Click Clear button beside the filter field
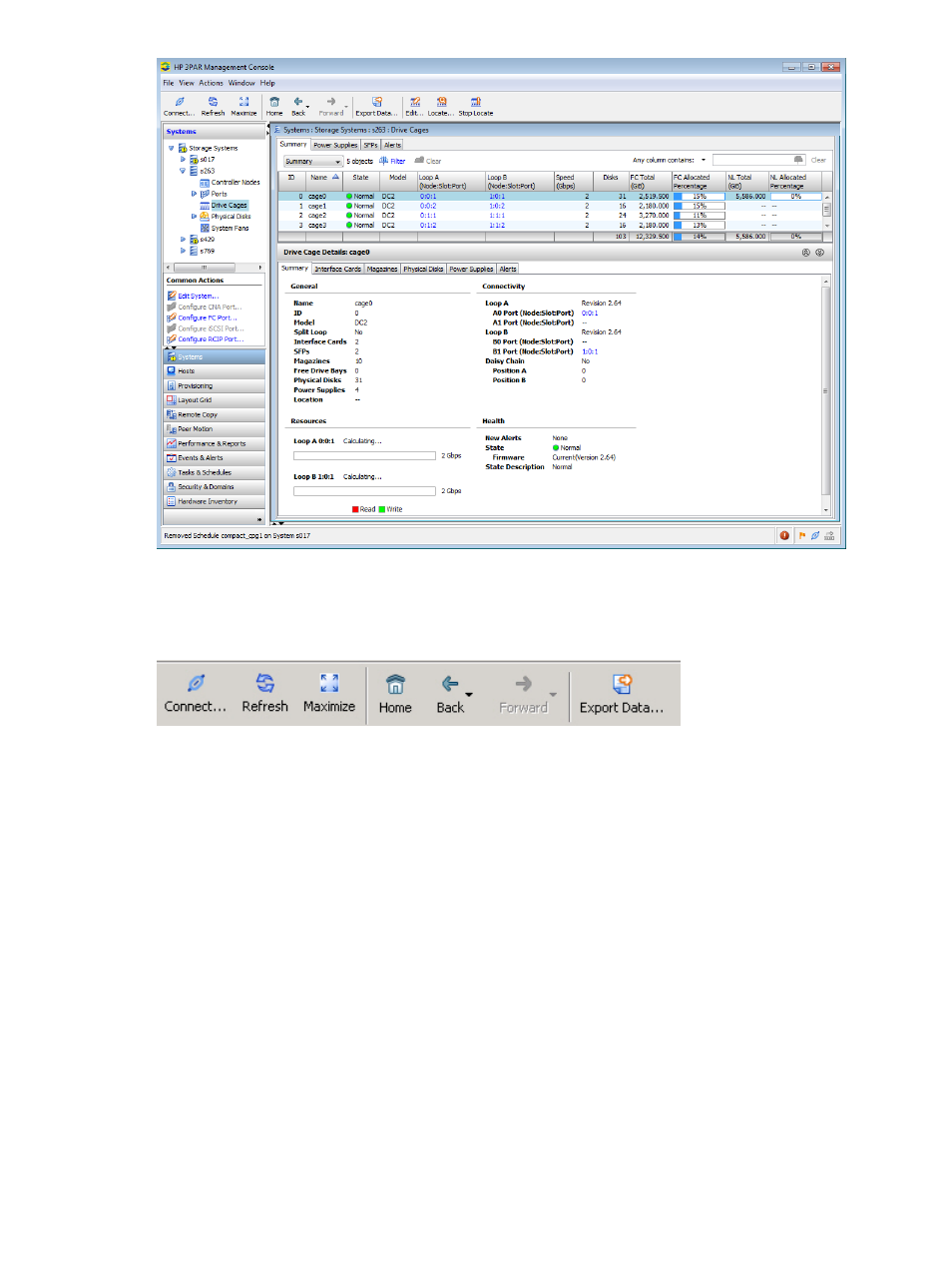952x1268 pixels. pyautogui.click(x=818, y=160)
